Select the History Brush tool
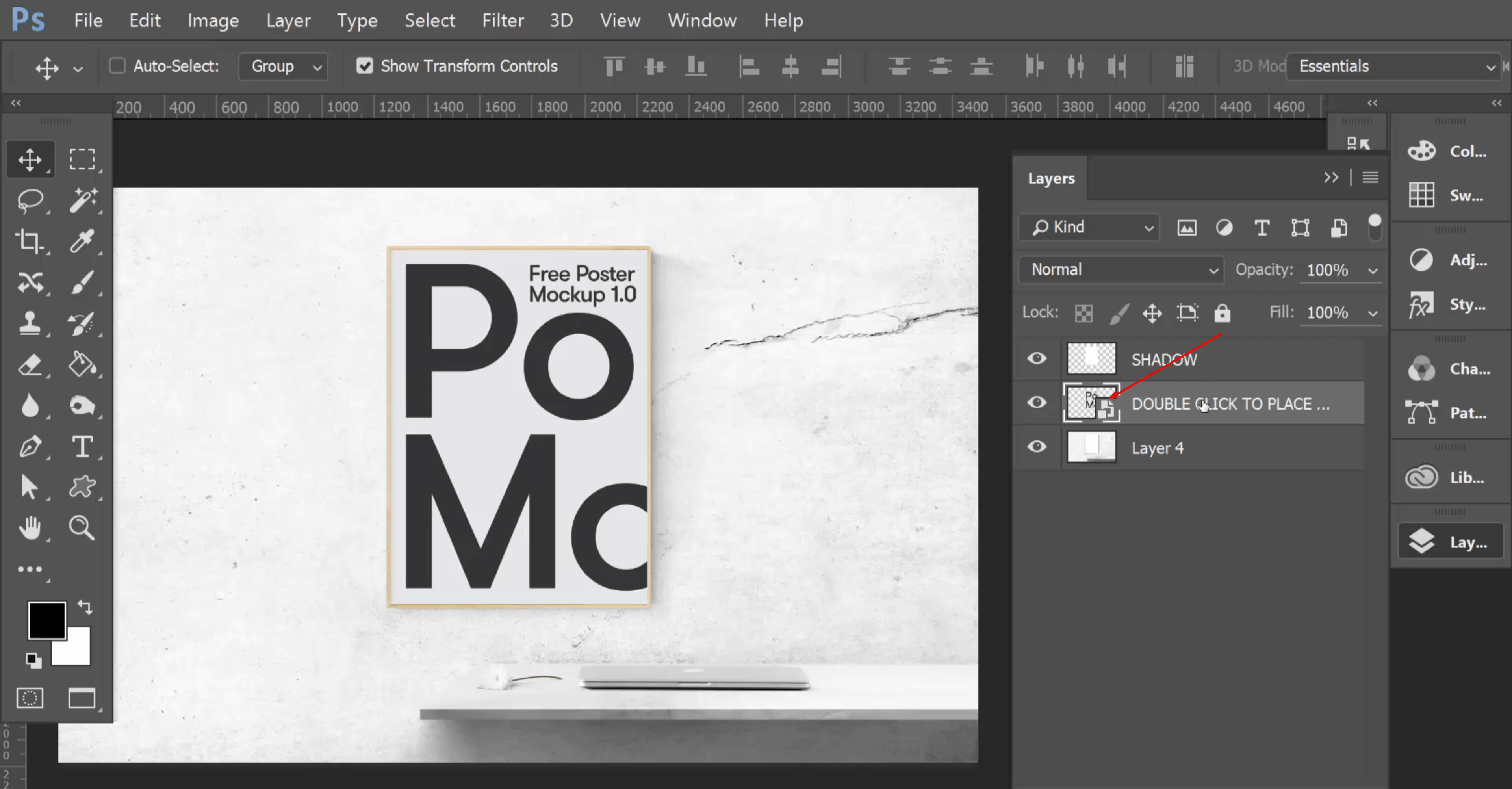Viewport: 1512px width, 789px height. tap(82, 323)
